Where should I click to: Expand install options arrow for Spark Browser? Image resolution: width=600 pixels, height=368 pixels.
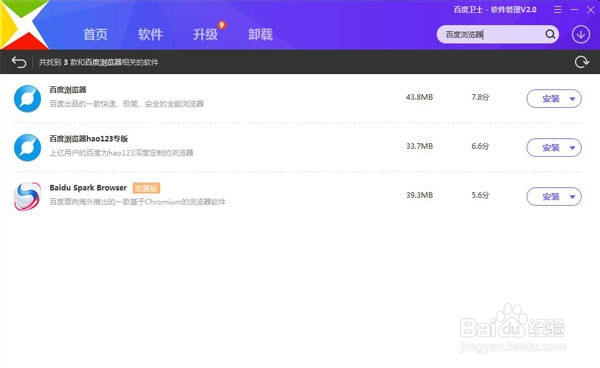tap(572, 197)
